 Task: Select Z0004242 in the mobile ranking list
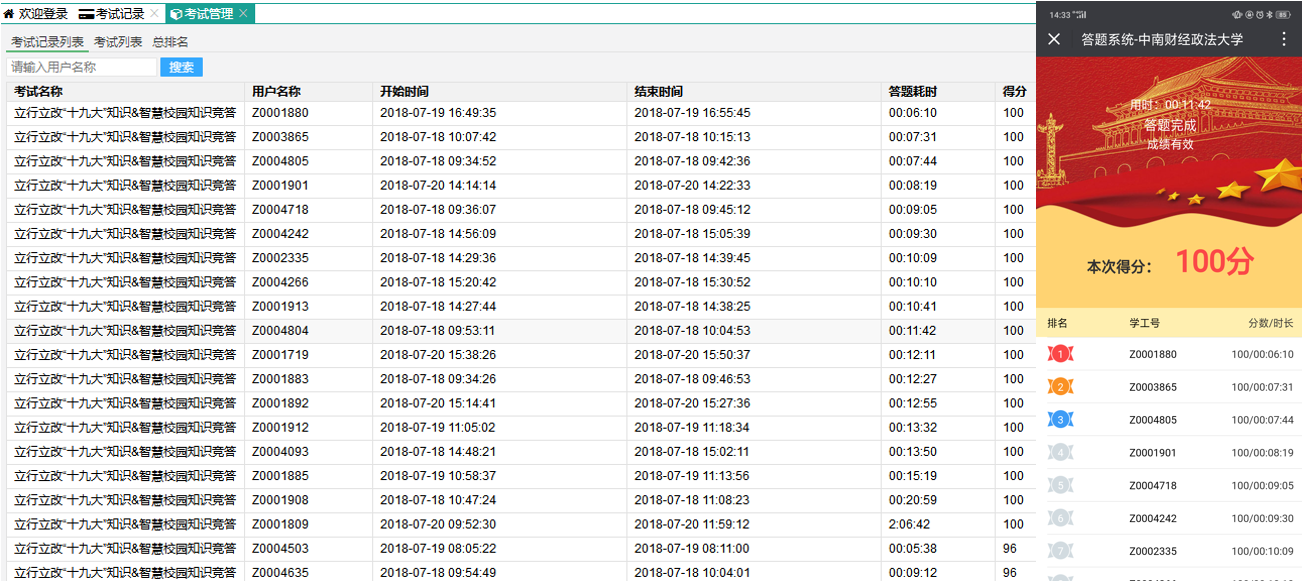1153,518
